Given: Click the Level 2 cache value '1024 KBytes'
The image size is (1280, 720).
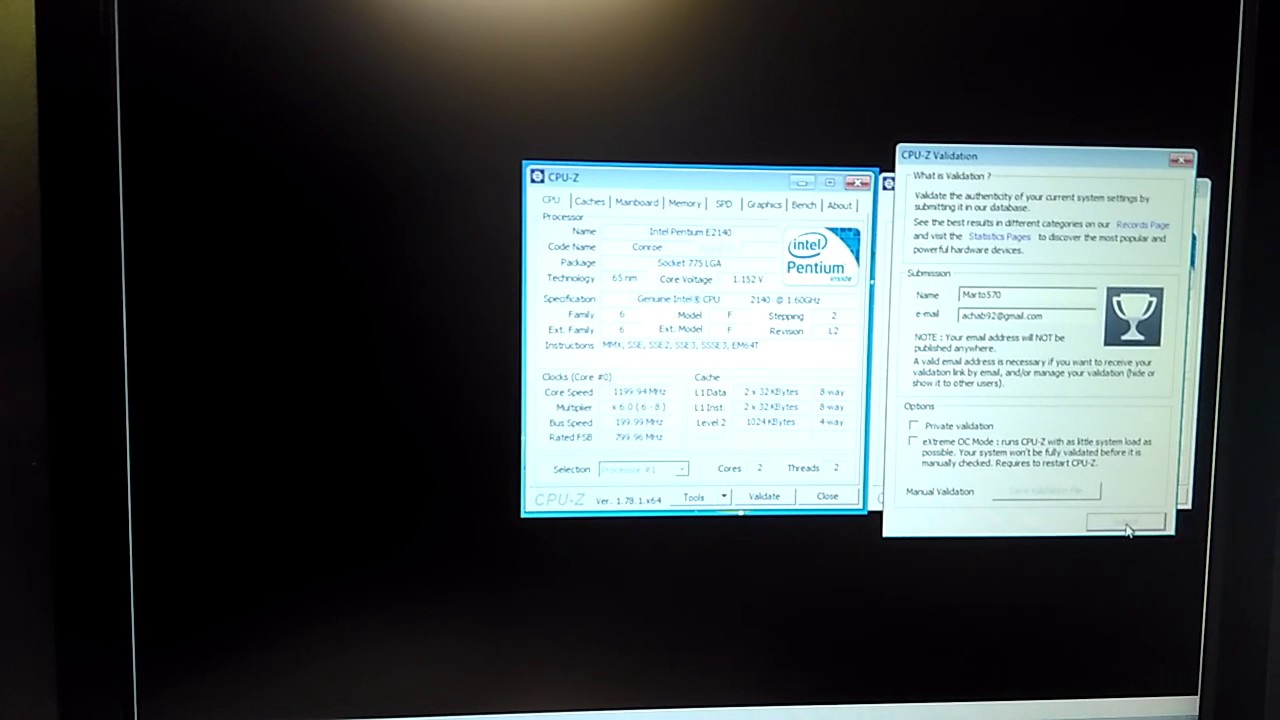Looking at the screenshot, I should pyautogui.click(x=771, y=422).
